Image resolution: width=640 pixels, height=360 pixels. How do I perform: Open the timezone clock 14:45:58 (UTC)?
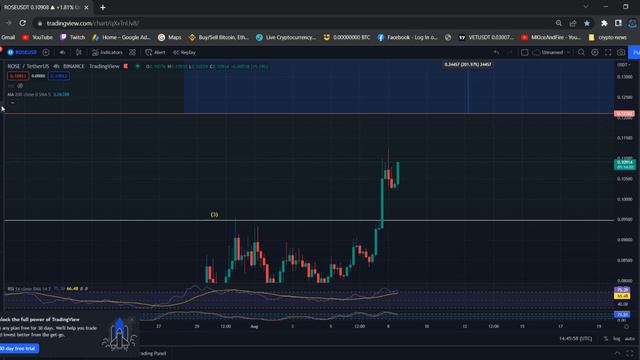click(x=576, y=339)
